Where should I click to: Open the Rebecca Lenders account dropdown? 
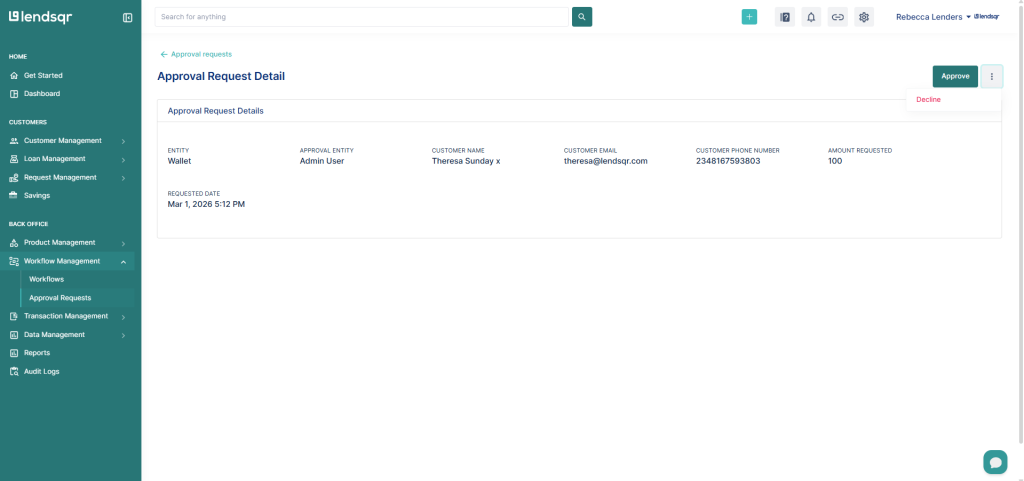[x=934, y=17]
